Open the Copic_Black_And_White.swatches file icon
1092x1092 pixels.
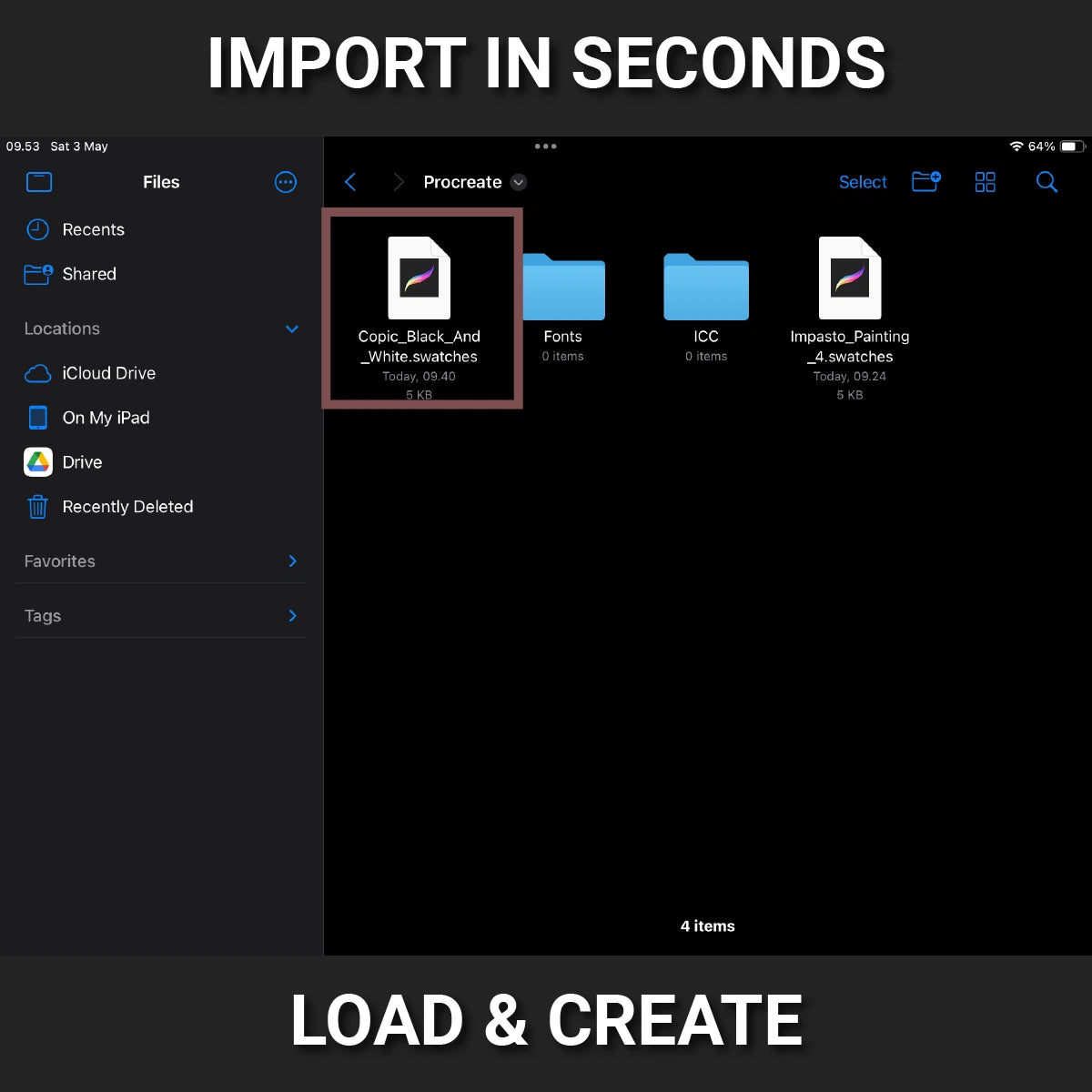point(420,278)
